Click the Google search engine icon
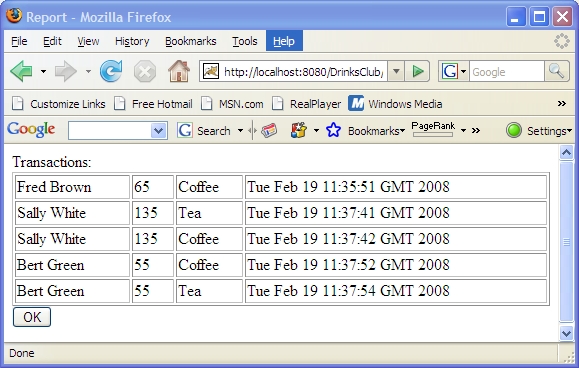This screenshot has width=579, height=368. [x=450, y=71]
